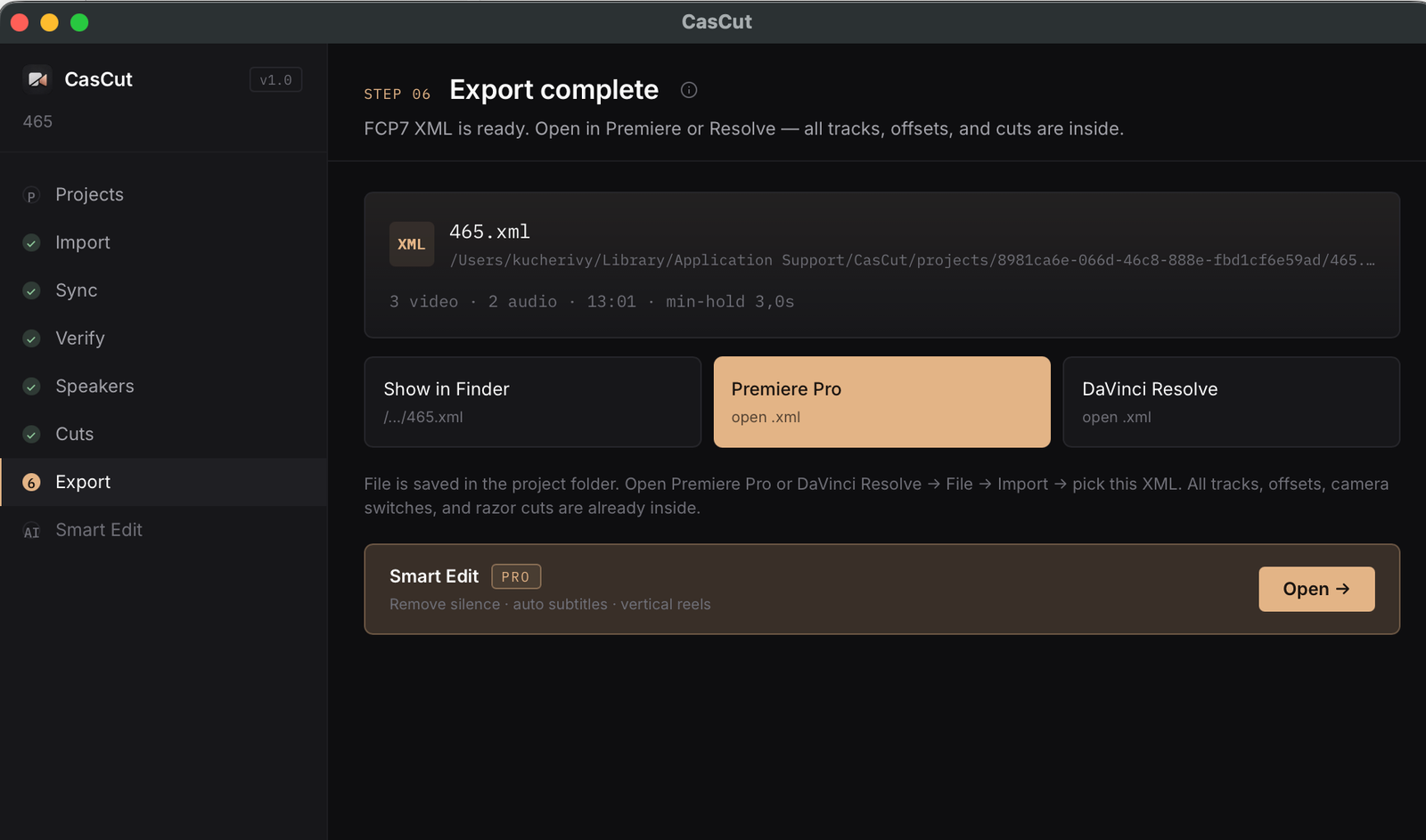Click the 465.xml file name
The height and width of the screenshot is (840, 1426).
pos(489,232)
